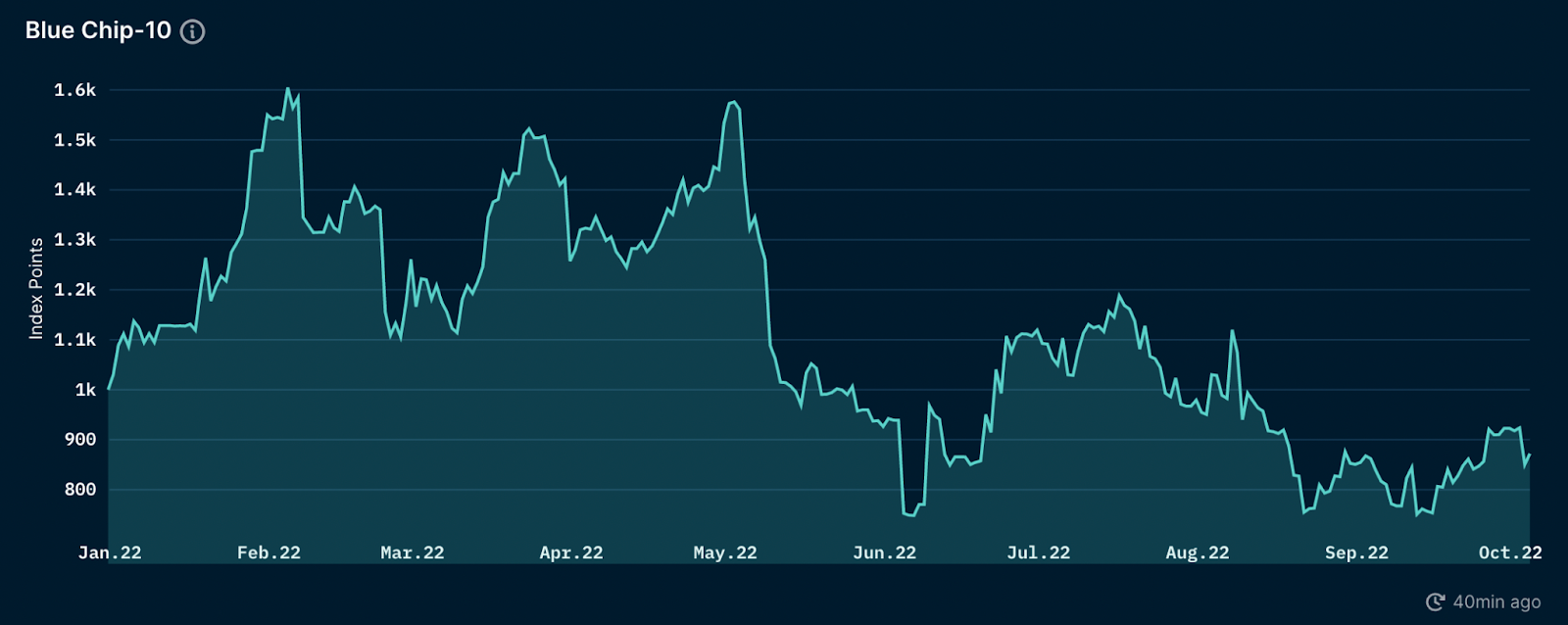Click the 800 y-axis label
The width and height of the screenshot is (1568, 625).
click(x=80, y=490)
